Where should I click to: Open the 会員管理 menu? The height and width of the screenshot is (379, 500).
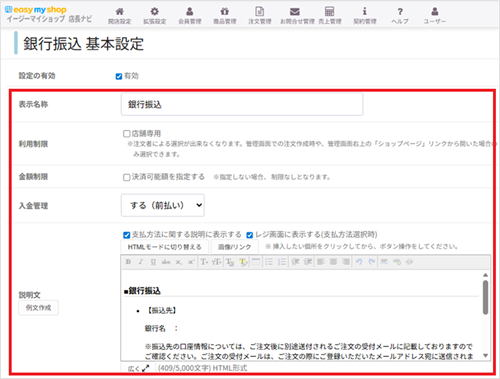[190, 16]
